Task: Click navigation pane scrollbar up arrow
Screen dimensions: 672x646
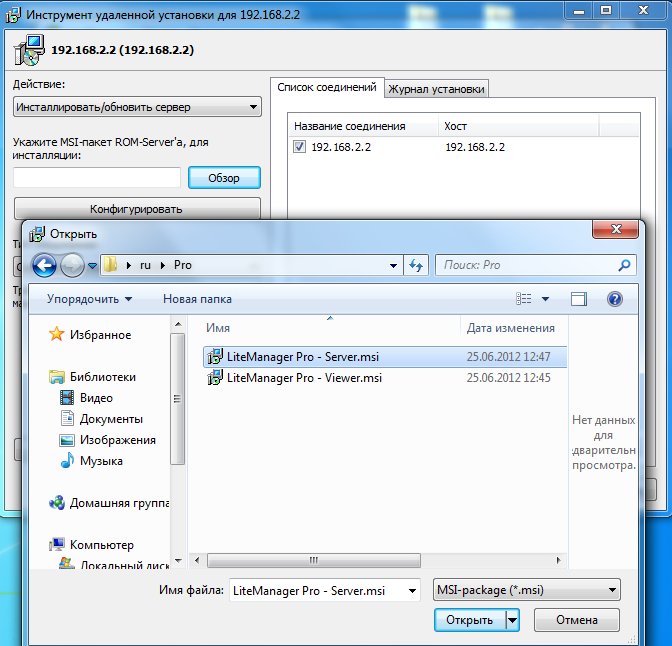Action: 178,325
